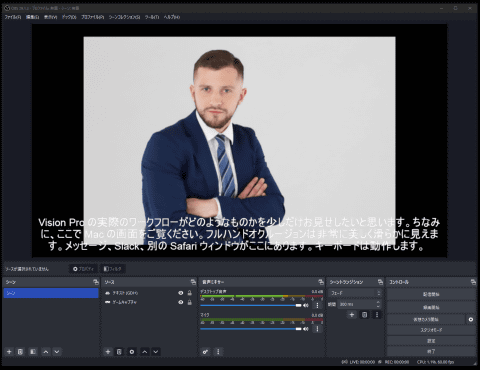This screenshot has height=370, width=480.
Task: Click the OBS logo in the title bar
Action: pyautogui.click(x=7, y=8)
